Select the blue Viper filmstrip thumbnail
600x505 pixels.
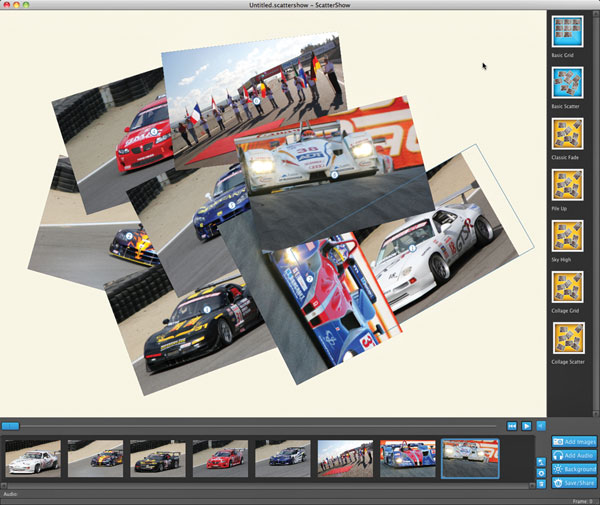283,458
